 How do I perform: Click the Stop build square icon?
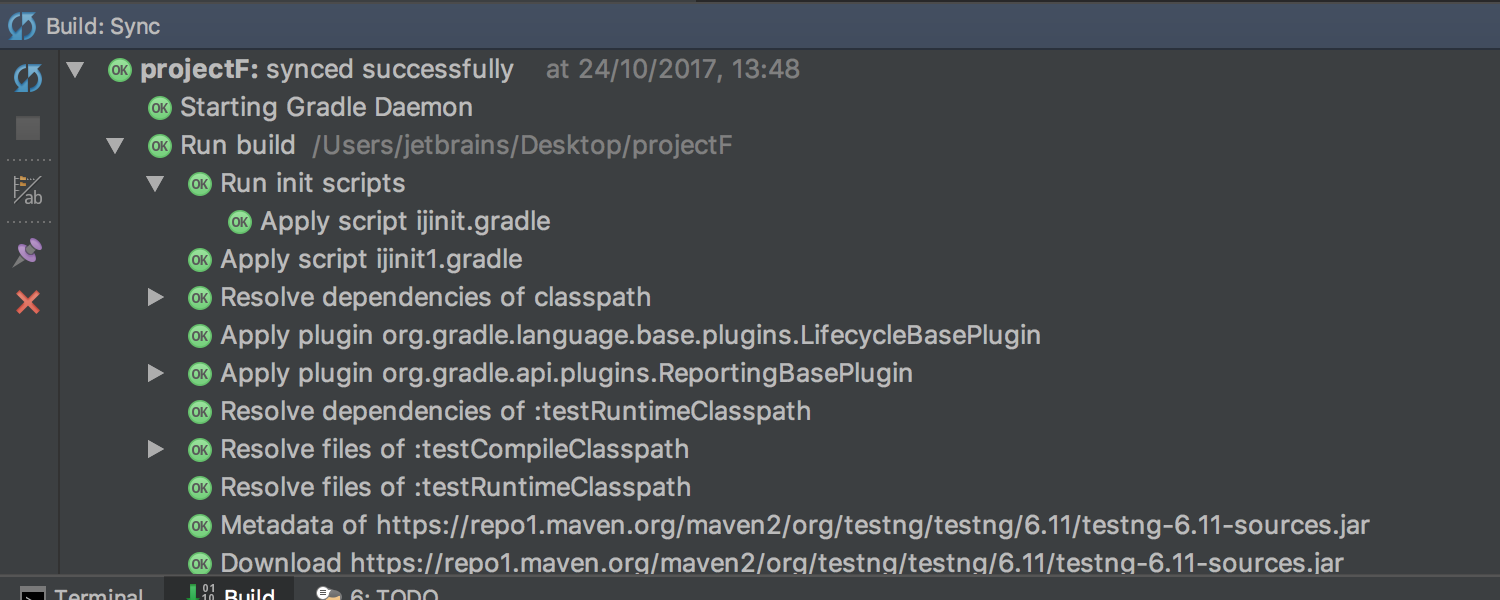28,128
